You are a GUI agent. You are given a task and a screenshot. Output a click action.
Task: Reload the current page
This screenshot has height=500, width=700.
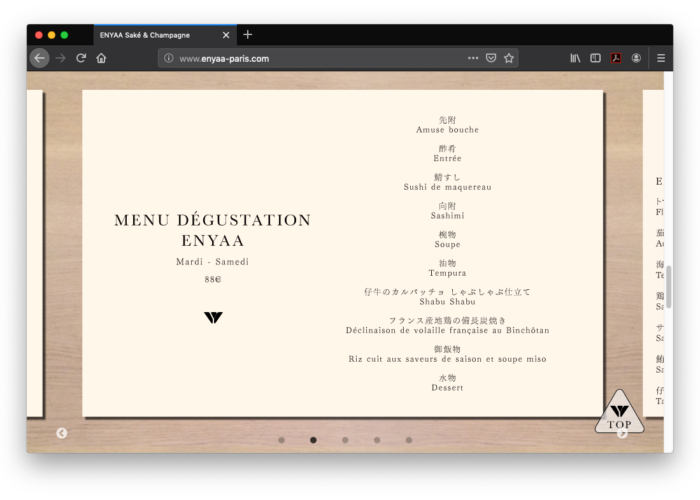coord(81,58)
